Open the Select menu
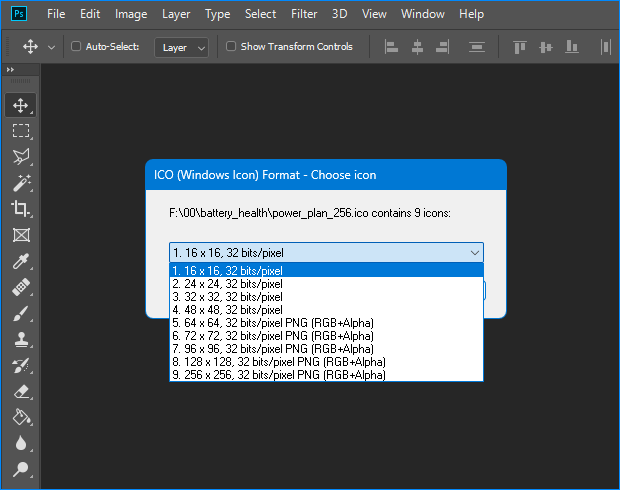 click(x=260, y=14)
